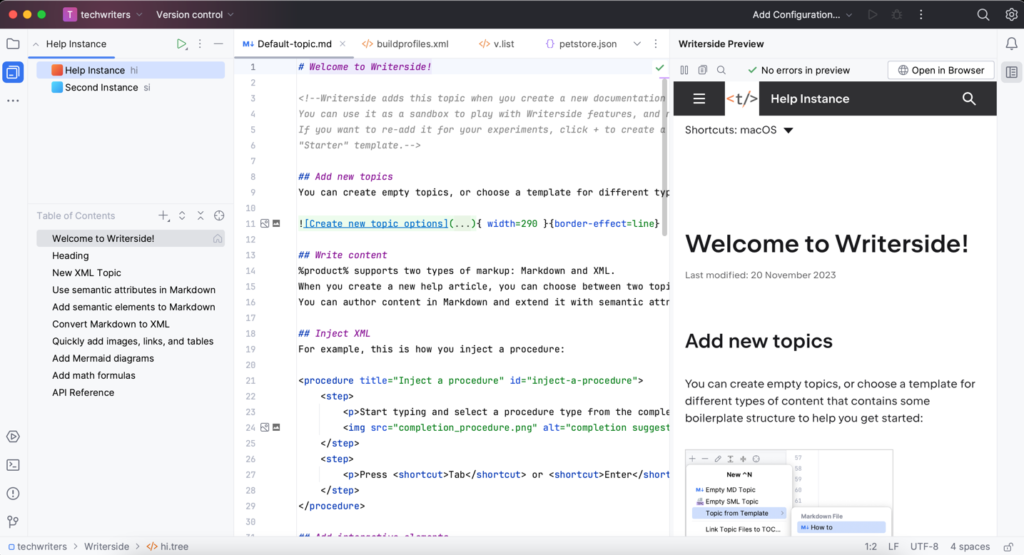Viewport: 1024px width, 555px height.
Task: Open the Project folder tool window
Action: [13, 44]
